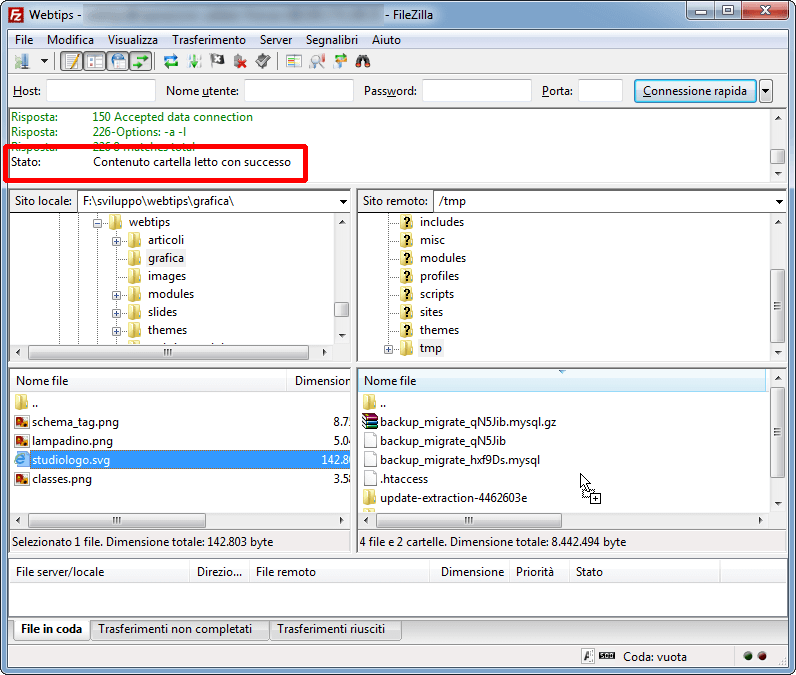Collapse the webtips folder in local tree
Viewport: 796px width, 675px height.
tap(97, 223)
